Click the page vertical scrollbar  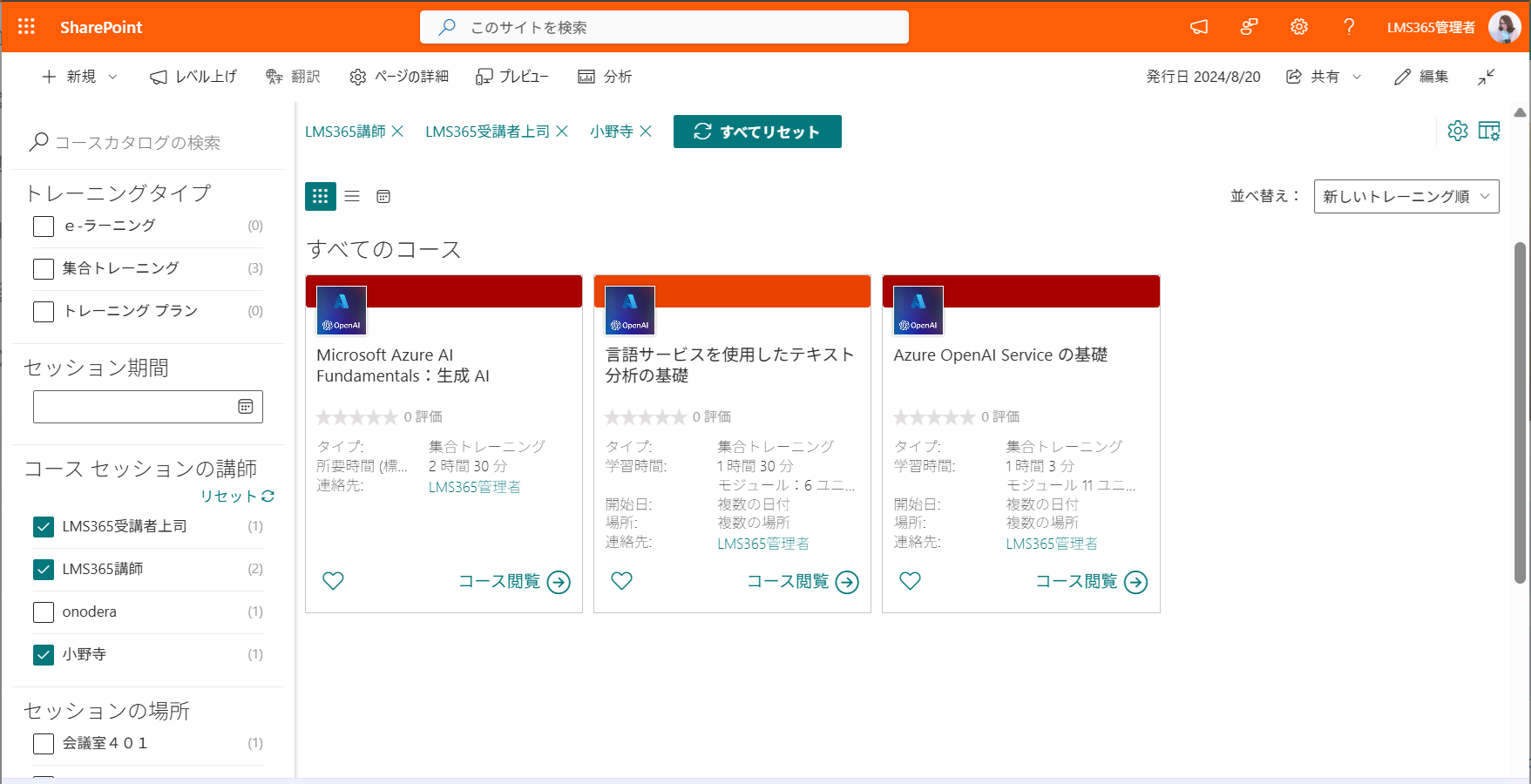point(1520,413)
